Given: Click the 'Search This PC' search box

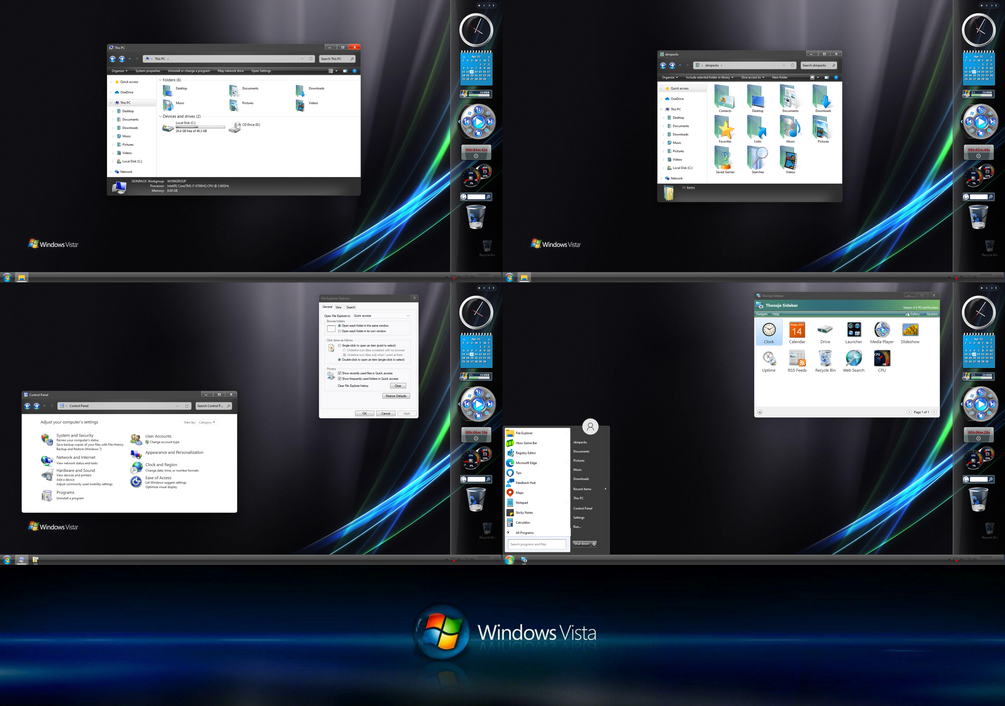Looking at the screenshot, I should (337, 59).
